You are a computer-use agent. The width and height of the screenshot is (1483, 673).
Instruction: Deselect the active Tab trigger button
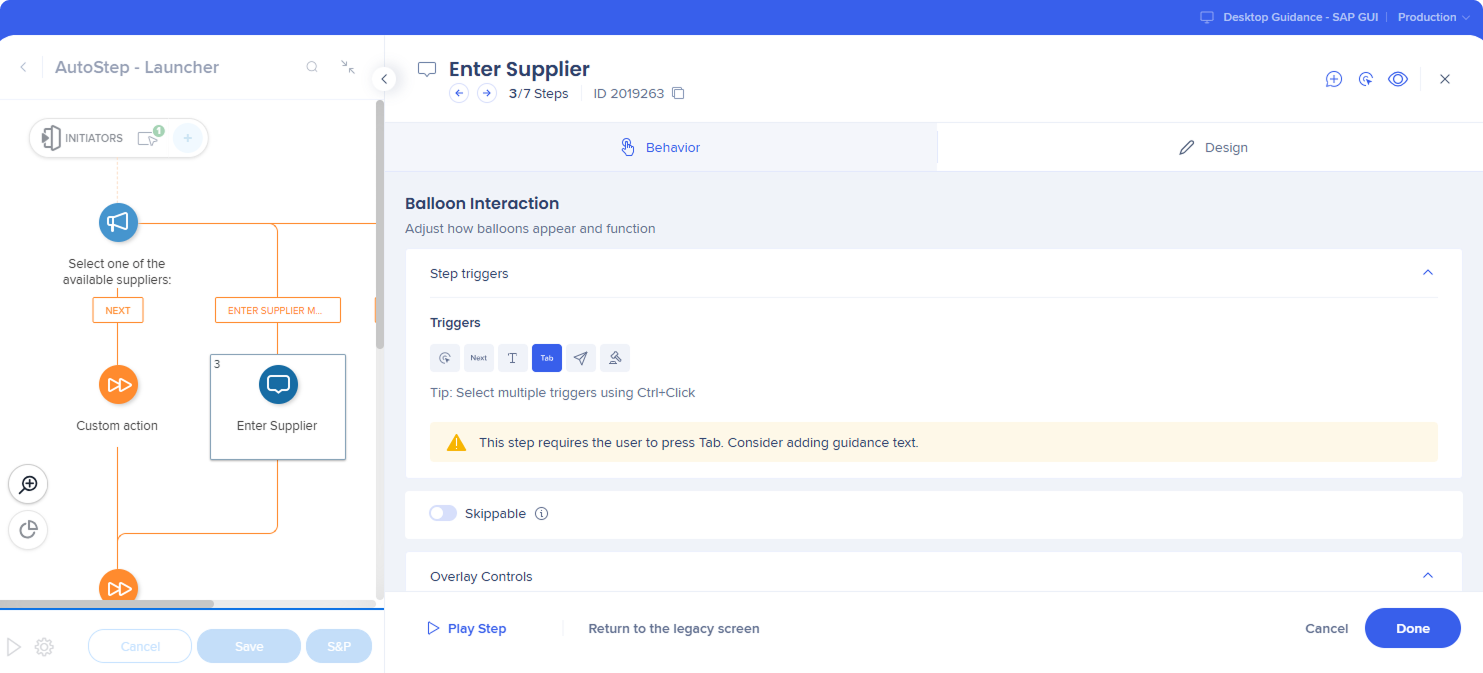point(547,358)
